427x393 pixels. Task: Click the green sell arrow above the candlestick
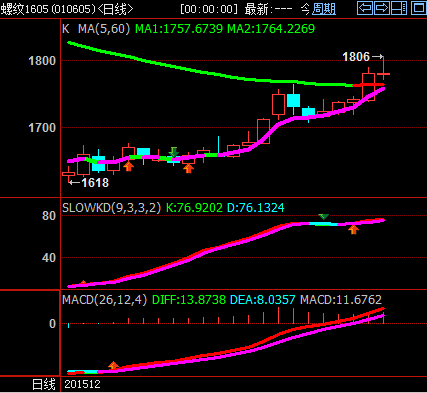(x=173, y=152)
